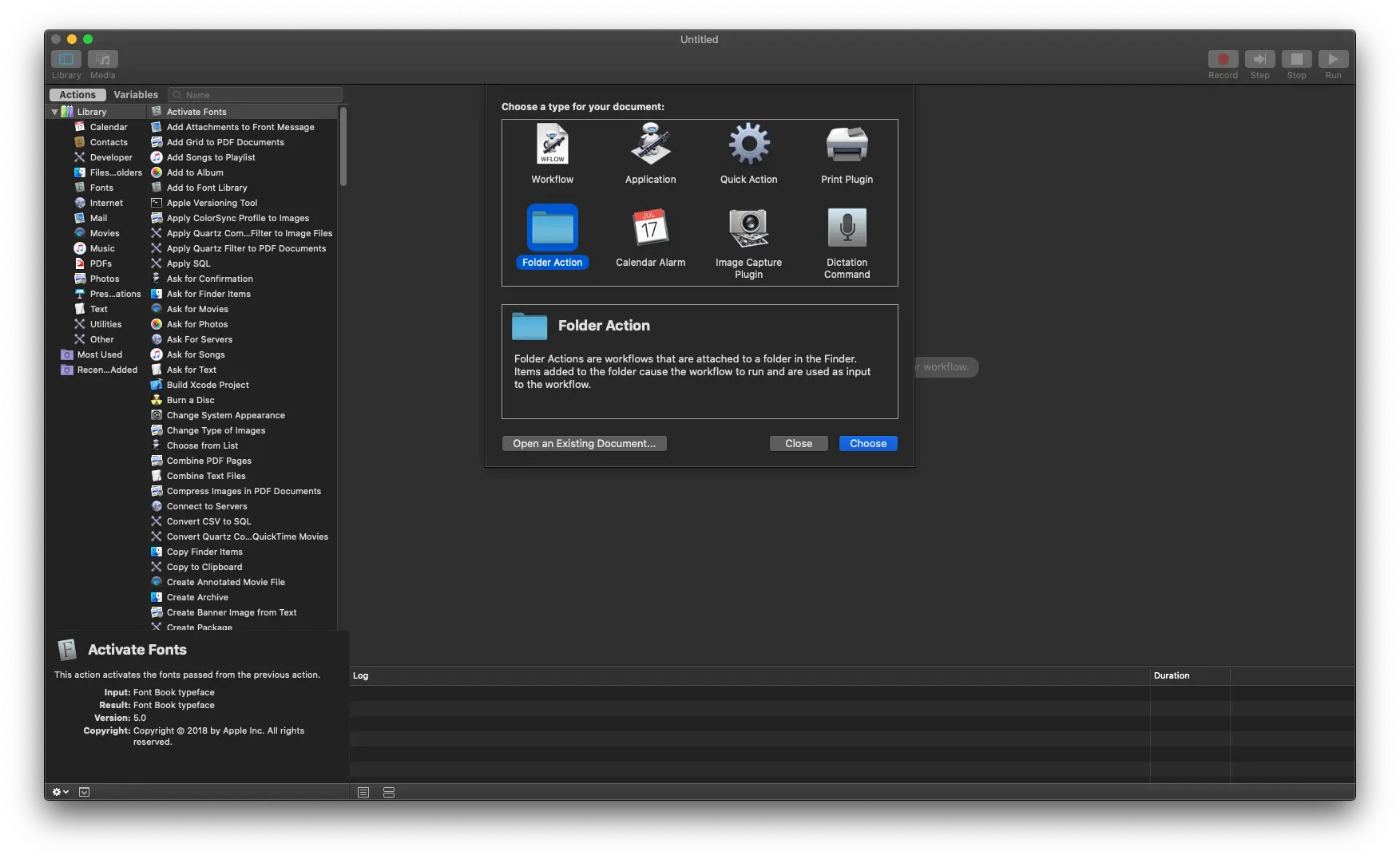Select the Workflow document type icon
Image resolution: width=1400 pixels, height=859 pixels.
point(553,144)
